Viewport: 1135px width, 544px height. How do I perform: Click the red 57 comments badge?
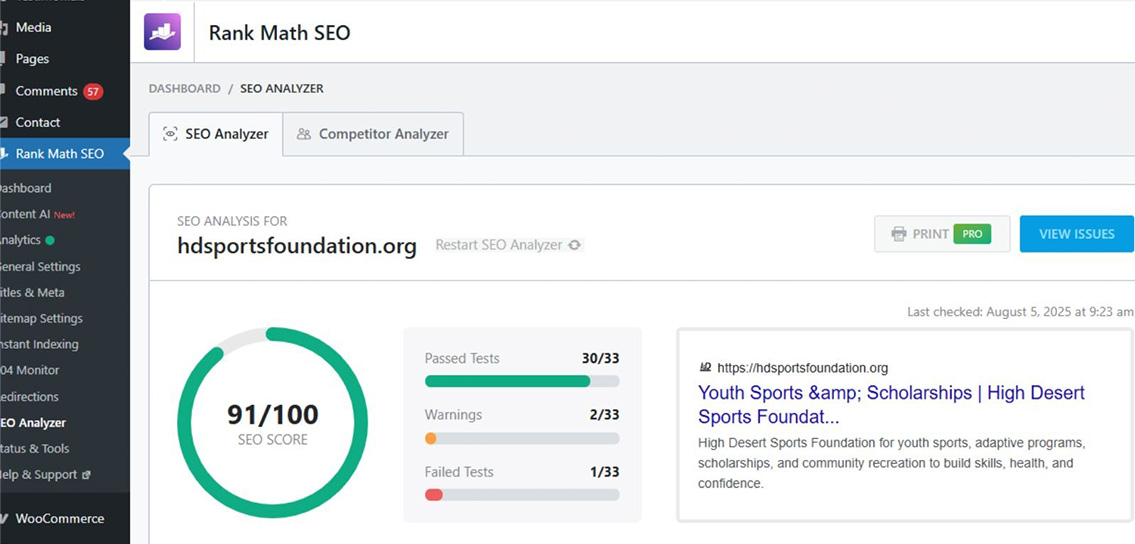coord(93,91)
